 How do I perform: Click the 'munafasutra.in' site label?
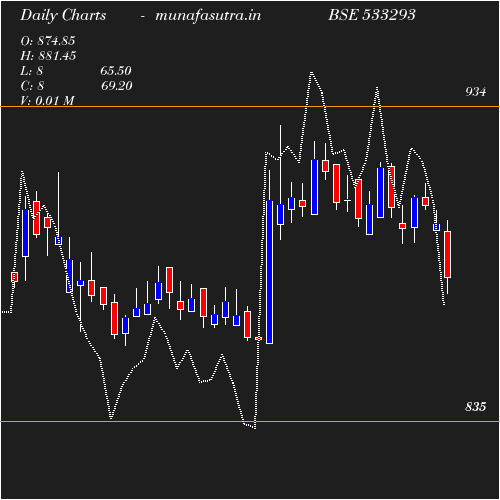pyautogui.click(x=208, y=16)
